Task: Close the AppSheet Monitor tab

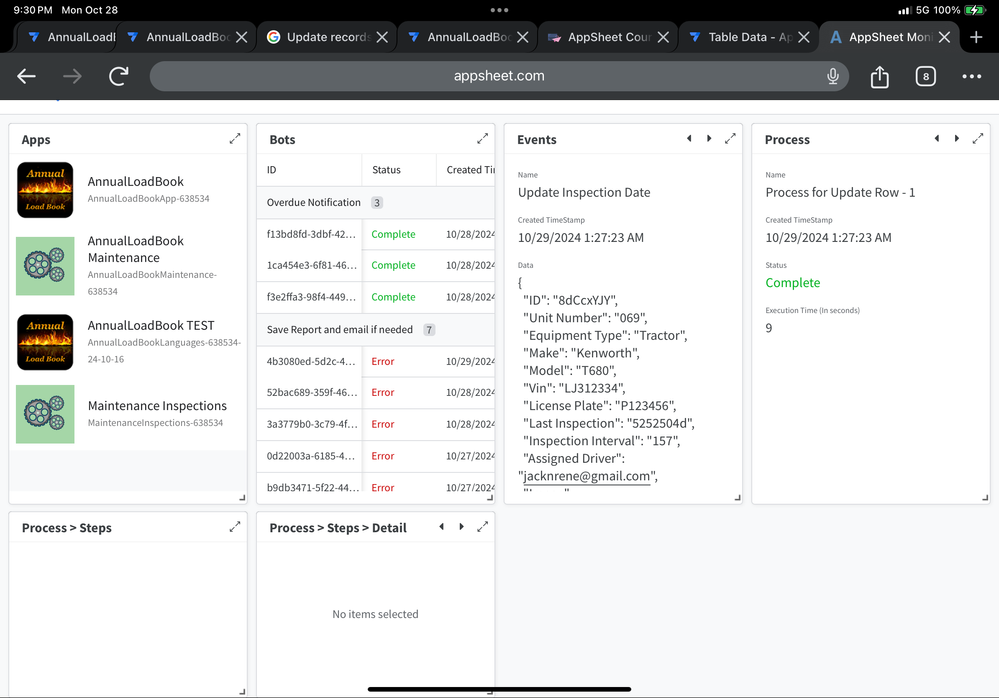Action: [944, 37]
